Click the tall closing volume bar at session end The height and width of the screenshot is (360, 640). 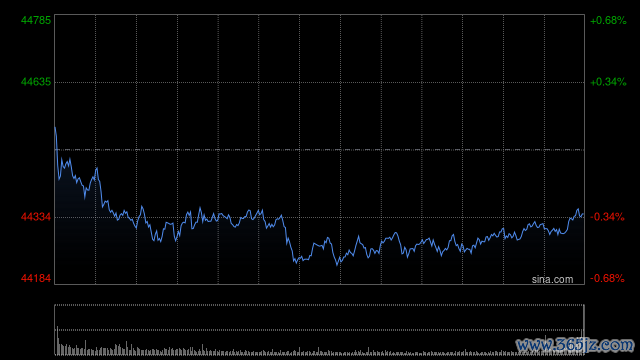(583, 330)
